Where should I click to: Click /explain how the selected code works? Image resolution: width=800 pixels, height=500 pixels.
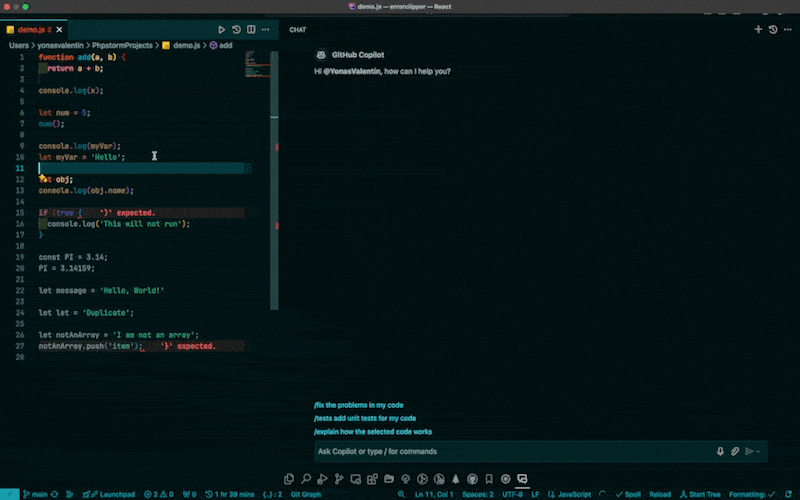373,432
